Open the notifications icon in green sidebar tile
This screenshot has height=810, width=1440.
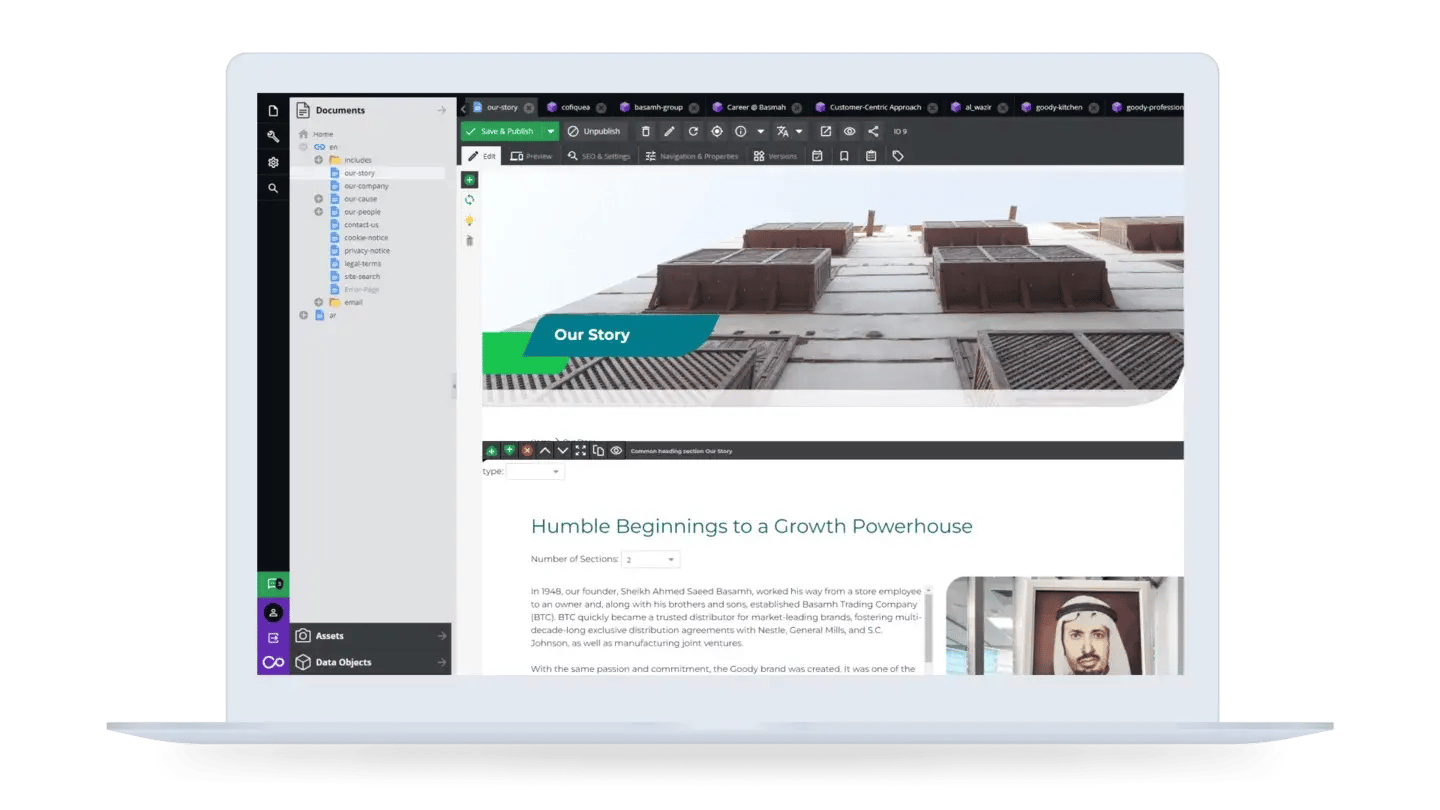click(273, 584)
